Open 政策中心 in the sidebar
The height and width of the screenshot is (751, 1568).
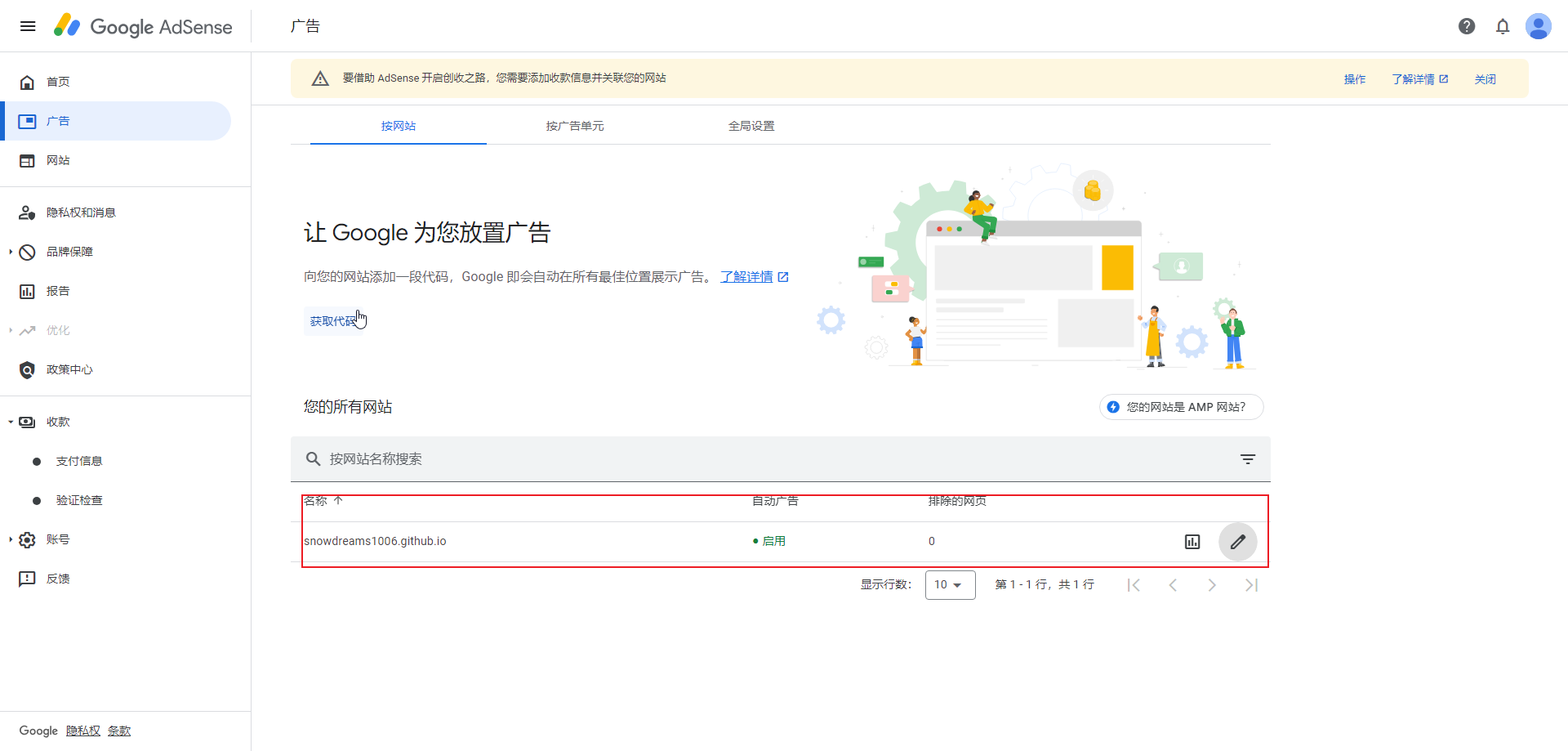click(x=69, y=369)
